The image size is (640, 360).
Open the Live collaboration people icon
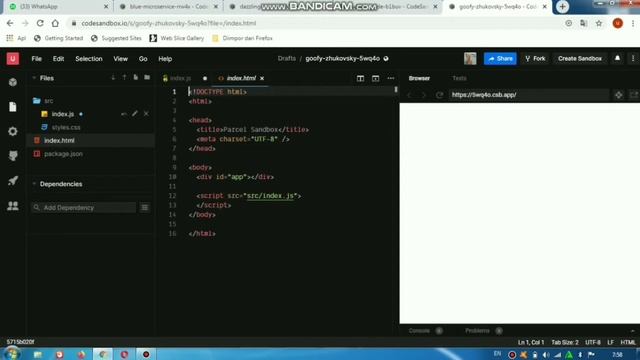pyautogui.click(x=13, y=205)
